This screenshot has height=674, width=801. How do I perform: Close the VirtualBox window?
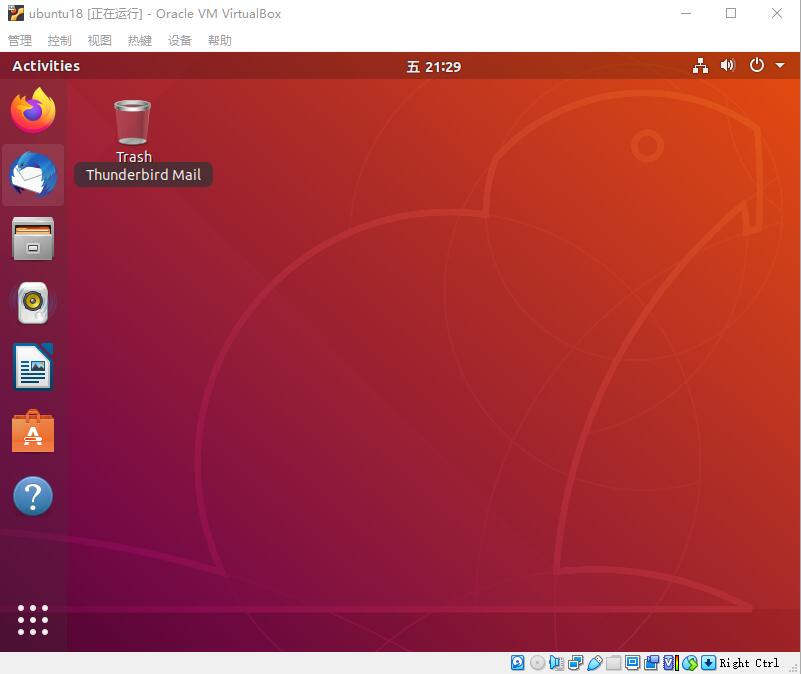[776, 13]
